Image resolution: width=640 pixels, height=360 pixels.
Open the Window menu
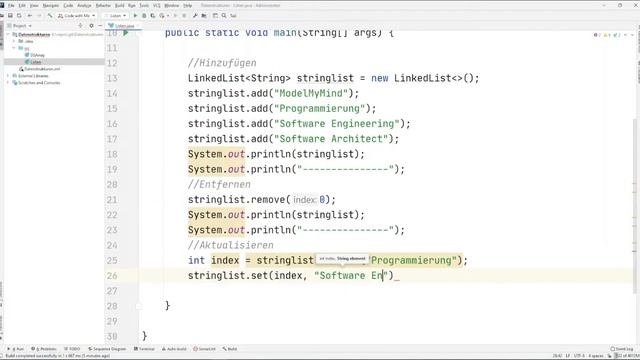coord(171,6)
